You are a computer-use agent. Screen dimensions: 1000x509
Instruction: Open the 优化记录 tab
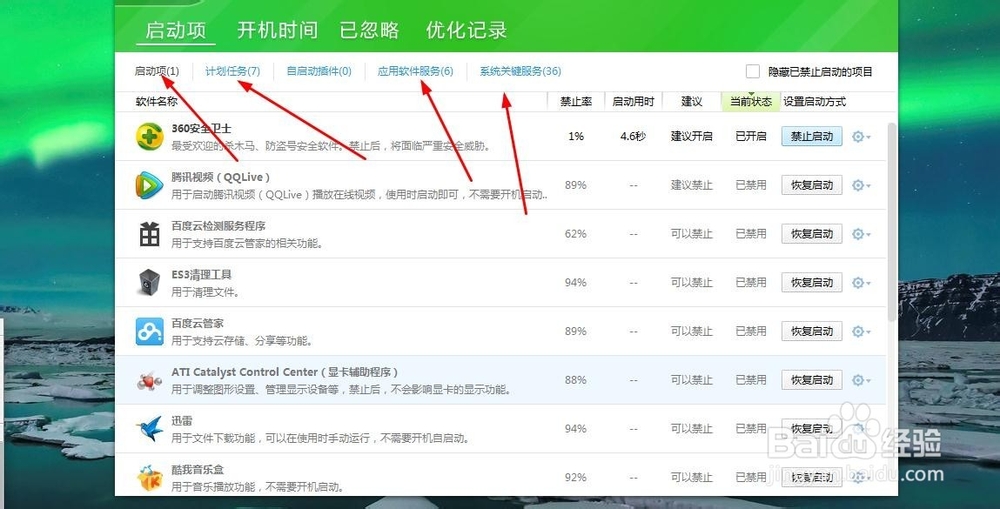point(466,30)
